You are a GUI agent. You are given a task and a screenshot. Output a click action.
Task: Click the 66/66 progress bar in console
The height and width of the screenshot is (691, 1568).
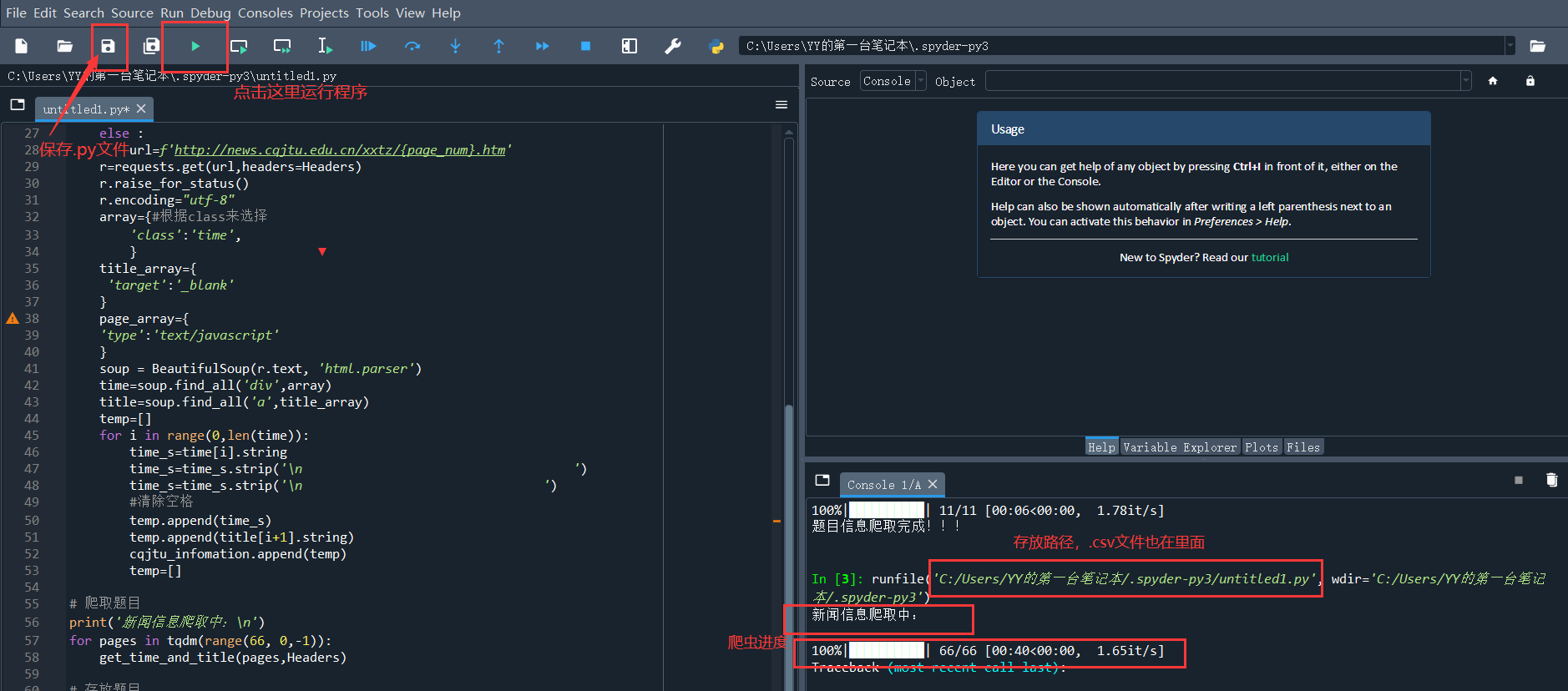[x=887, y=650]
